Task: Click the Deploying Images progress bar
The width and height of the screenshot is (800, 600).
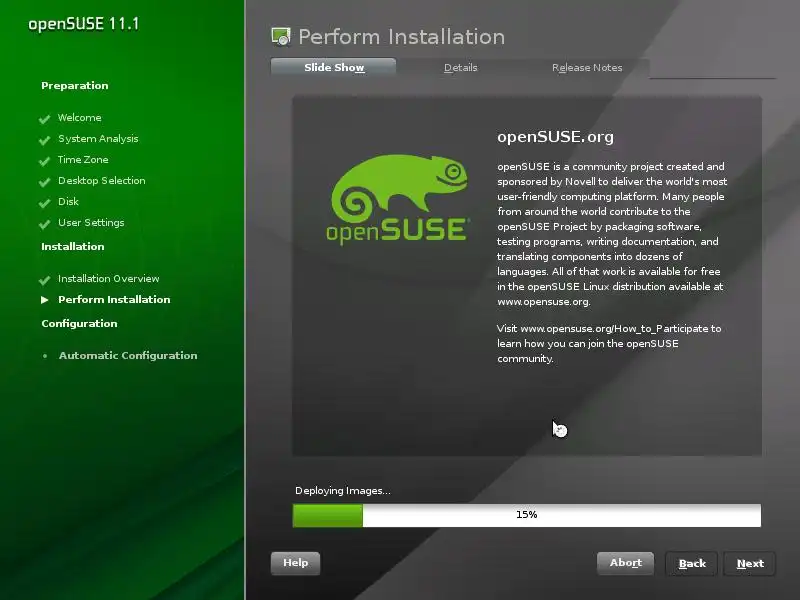Action: click(527, 515)
